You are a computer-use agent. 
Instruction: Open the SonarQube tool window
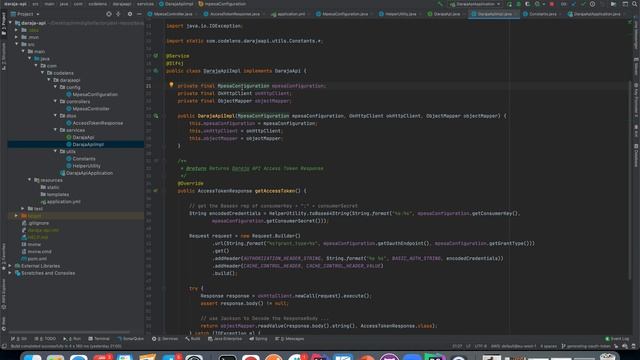coord(131,339)
